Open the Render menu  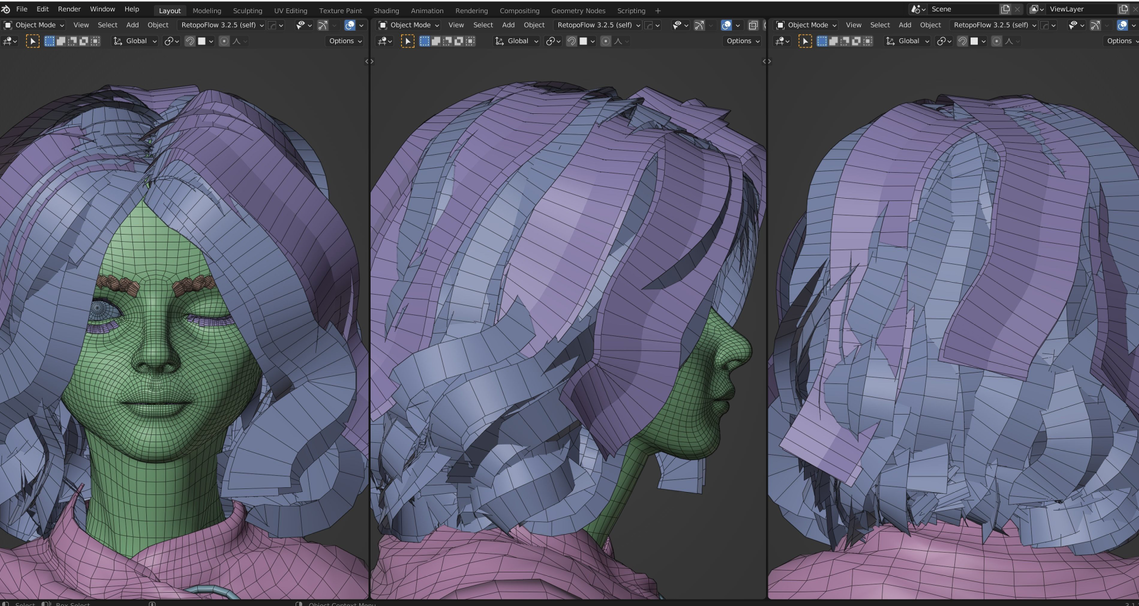[69, 9]
